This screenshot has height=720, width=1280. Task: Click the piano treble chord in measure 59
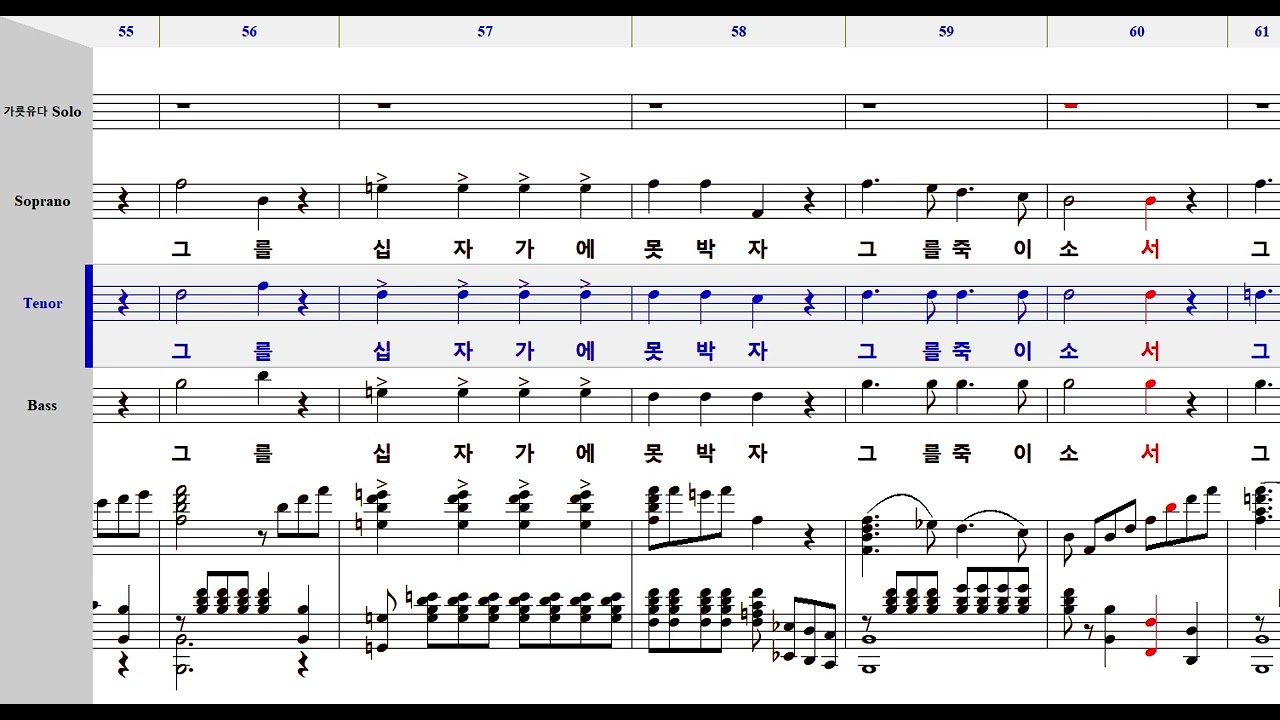[868, 535]
